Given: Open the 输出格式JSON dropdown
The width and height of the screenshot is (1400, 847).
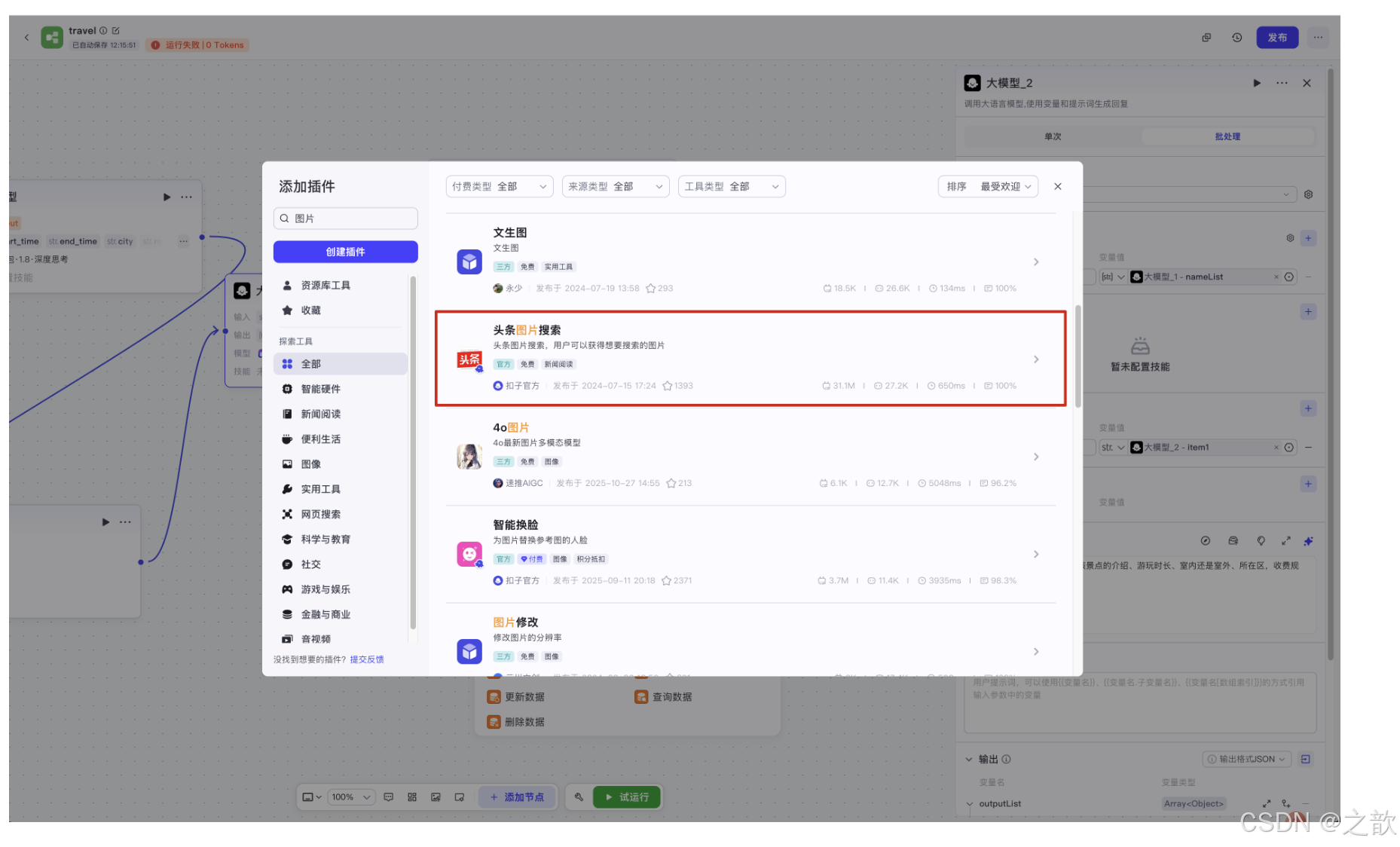Looking at the screenshot, I should [x=1247, y=759].
